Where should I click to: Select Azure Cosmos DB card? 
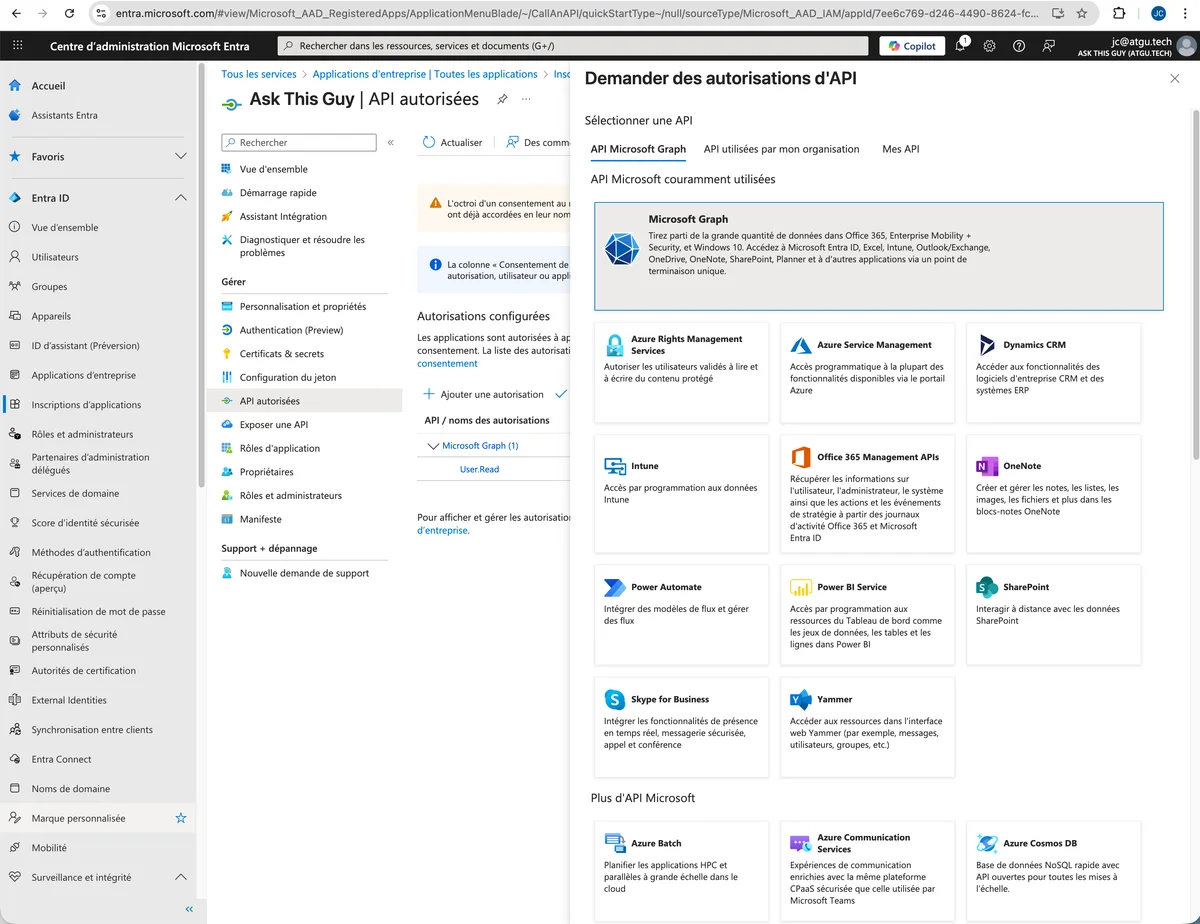(1053, 871)
